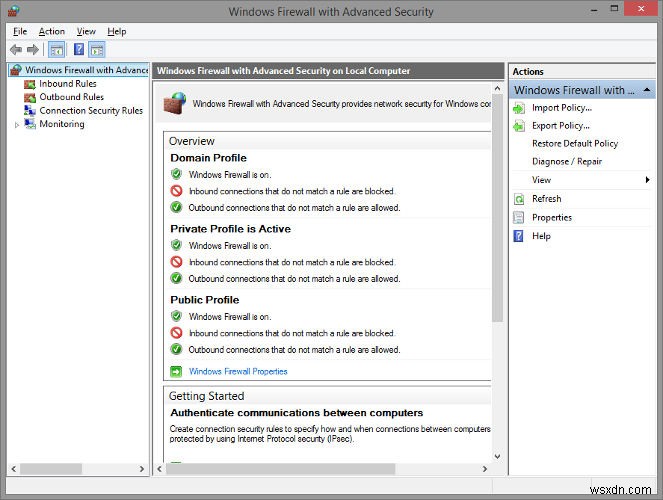Open the Help menu in menu bar
The width and height of the screenshot is (663, 500).
(117, 31)
